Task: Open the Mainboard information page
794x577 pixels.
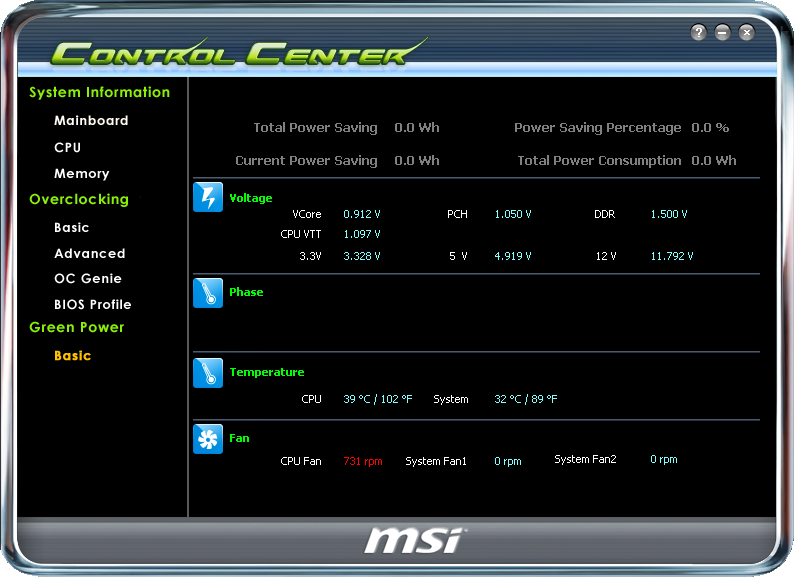Action: [91, 121]
